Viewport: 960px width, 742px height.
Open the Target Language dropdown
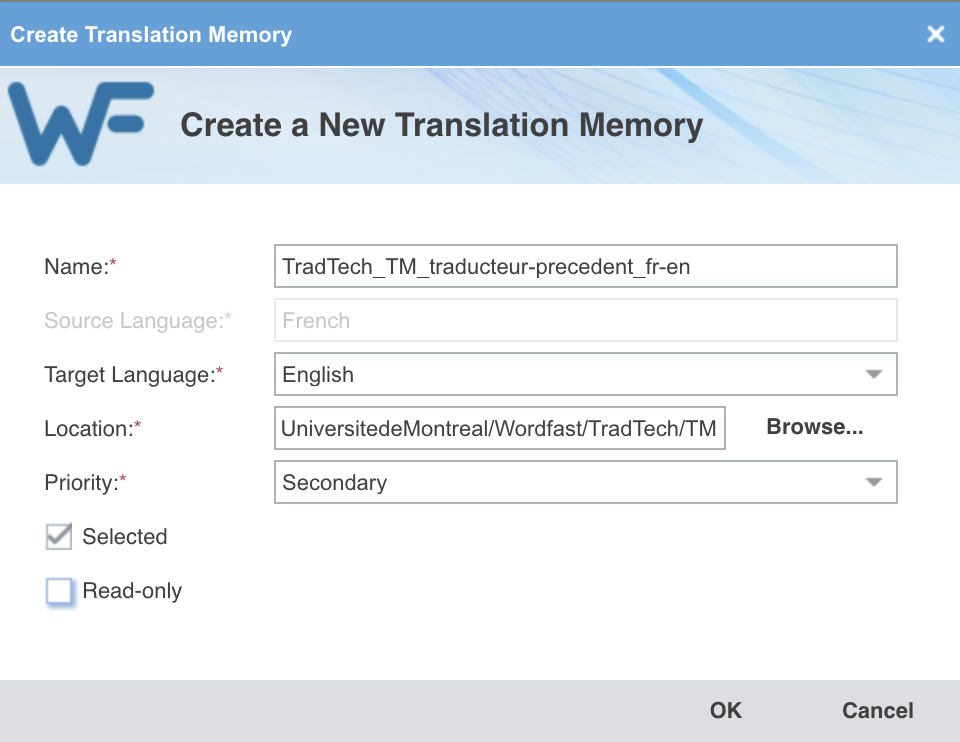point(585,374)
